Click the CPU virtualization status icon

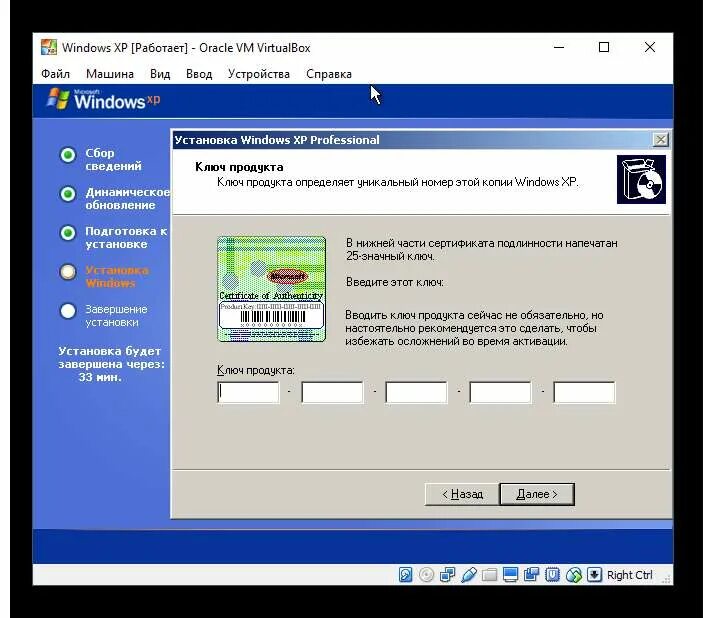tap(552, 575)
